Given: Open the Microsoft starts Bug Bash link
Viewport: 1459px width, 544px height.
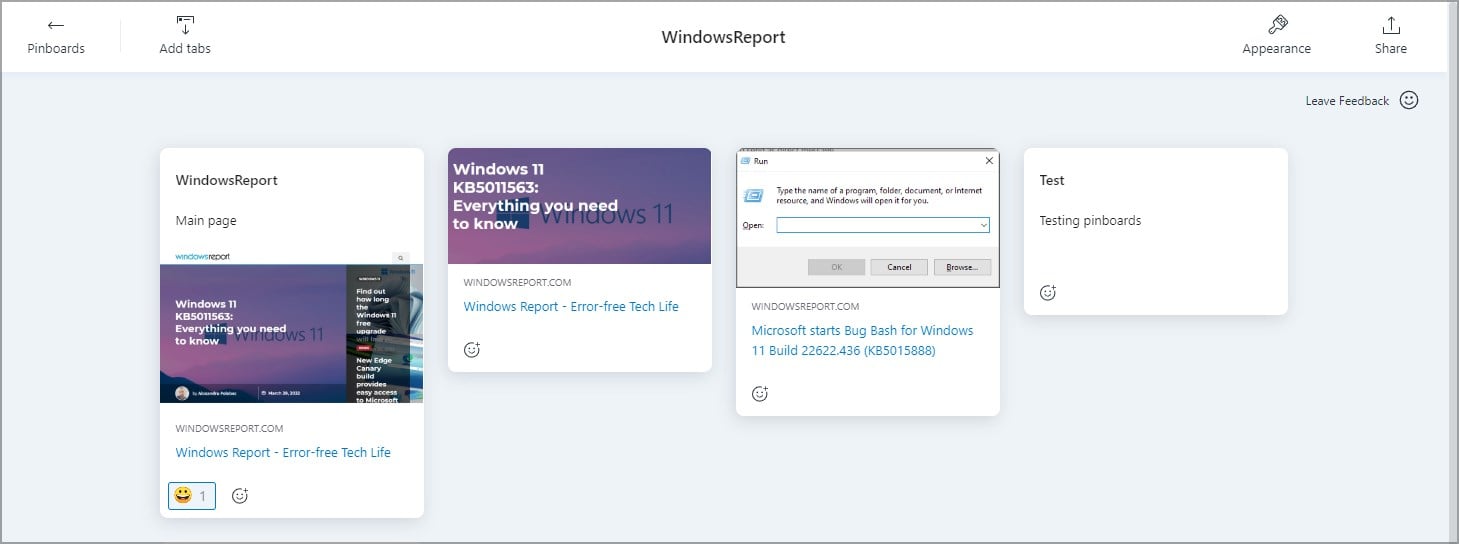Looking at the screenshot, I should pos(862,340).
